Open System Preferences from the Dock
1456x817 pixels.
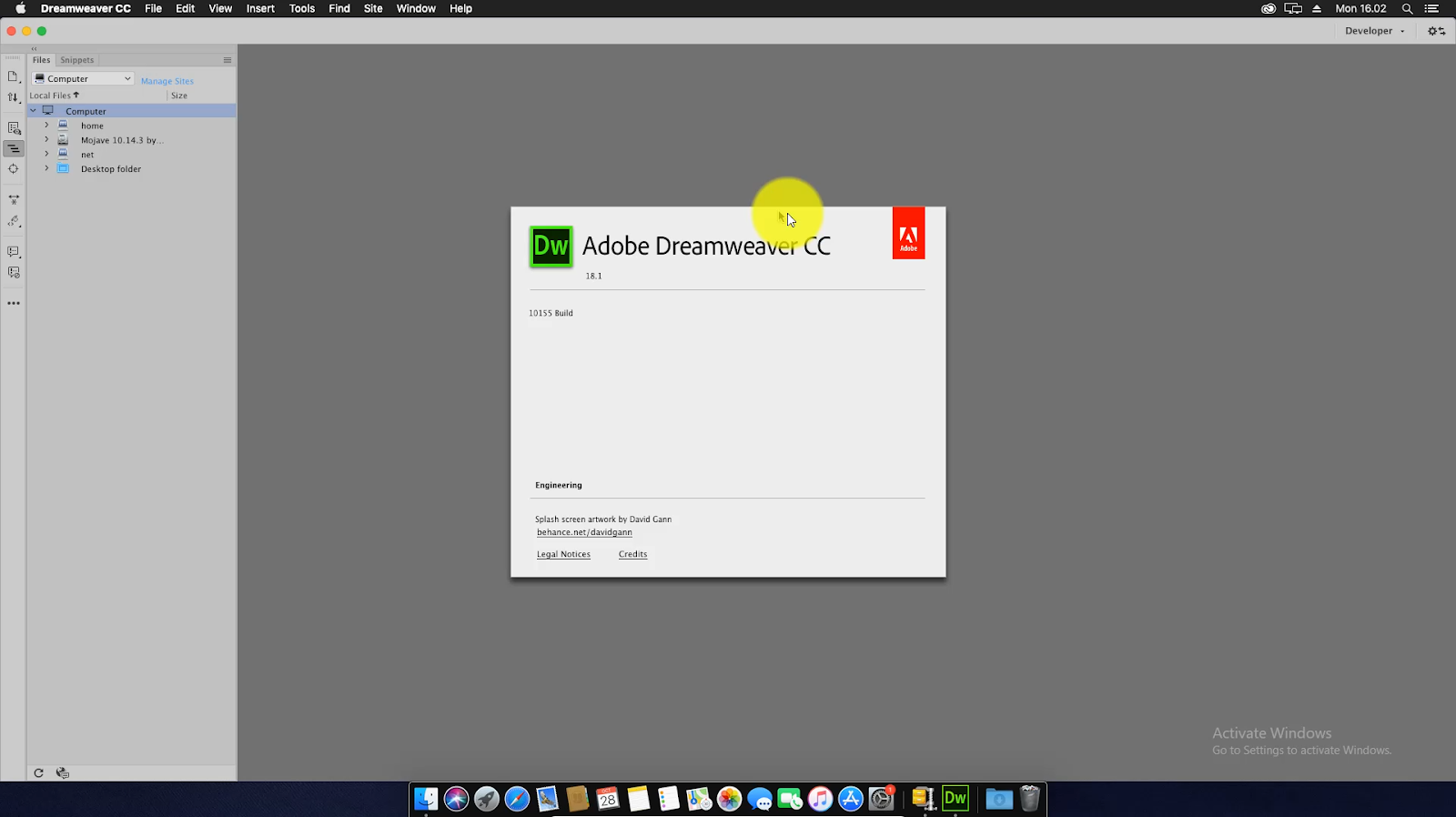pyautogui.click(x=882, y=799)
